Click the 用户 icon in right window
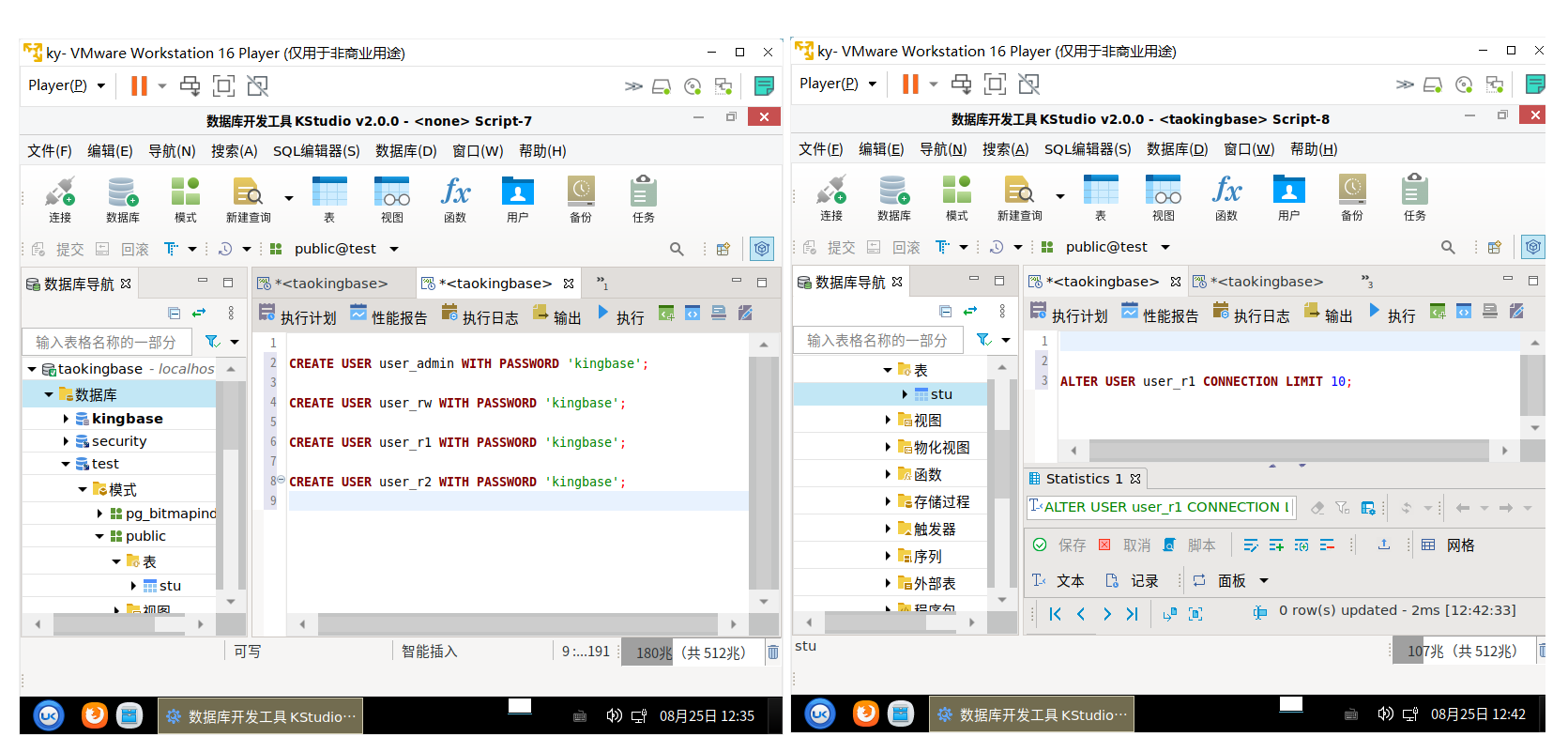Image resolution: width=1568 pixels, height=752 pixels. pos(1289,198)
